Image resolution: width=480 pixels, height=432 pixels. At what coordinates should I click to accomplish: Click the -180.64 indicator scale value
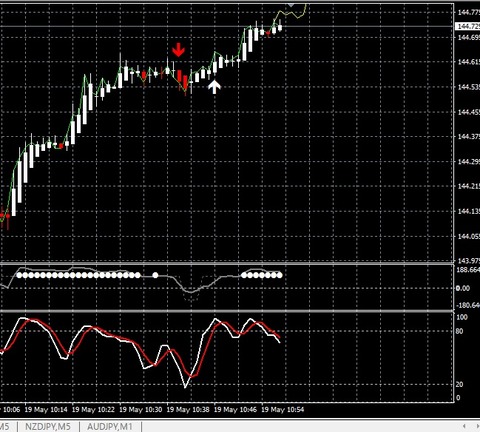[x=468, y=305]
